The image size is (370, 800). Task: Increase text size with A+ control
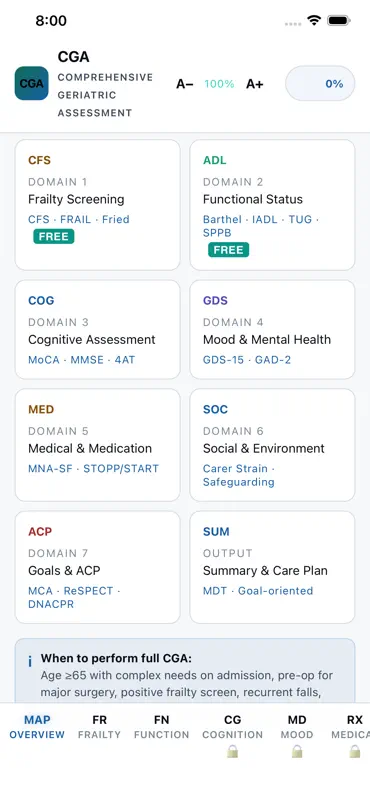(255, 84)
